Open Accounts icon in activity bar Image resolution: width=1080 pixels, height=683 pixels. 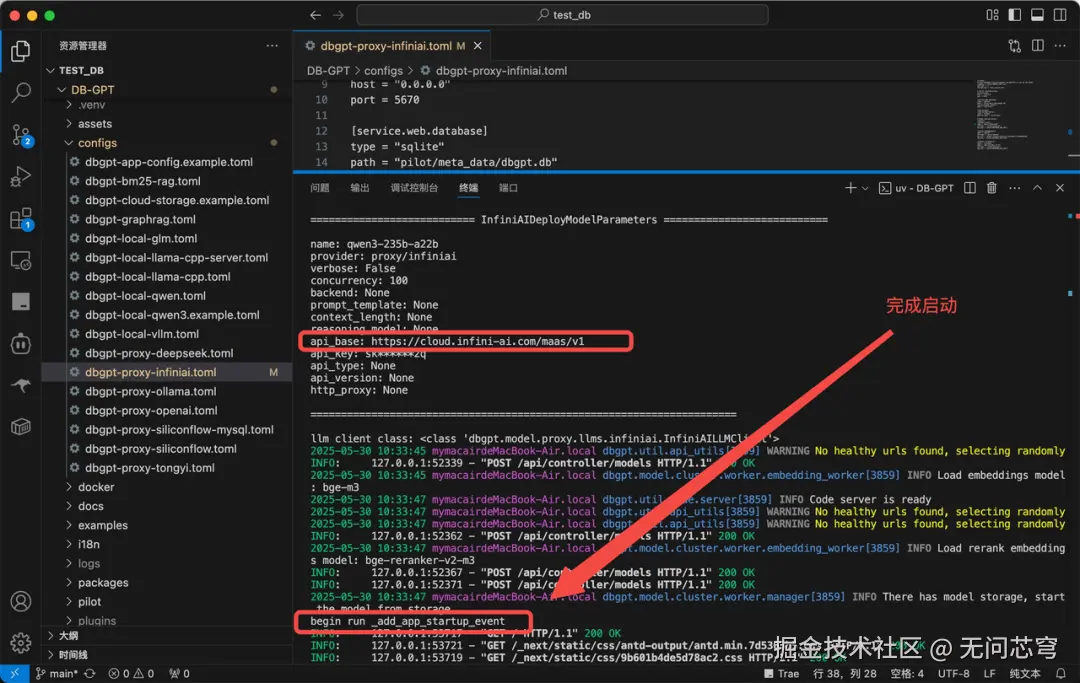[21, 602]
